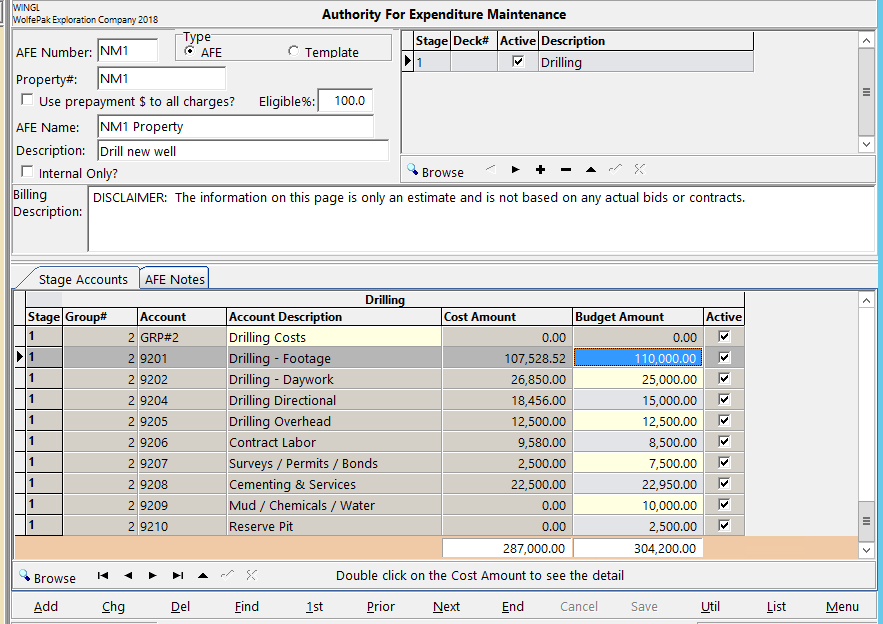This screenshot has height=624, width=883.
Task: Select the Template radio button
Action: pyautogui.click(x=293, y=53)
